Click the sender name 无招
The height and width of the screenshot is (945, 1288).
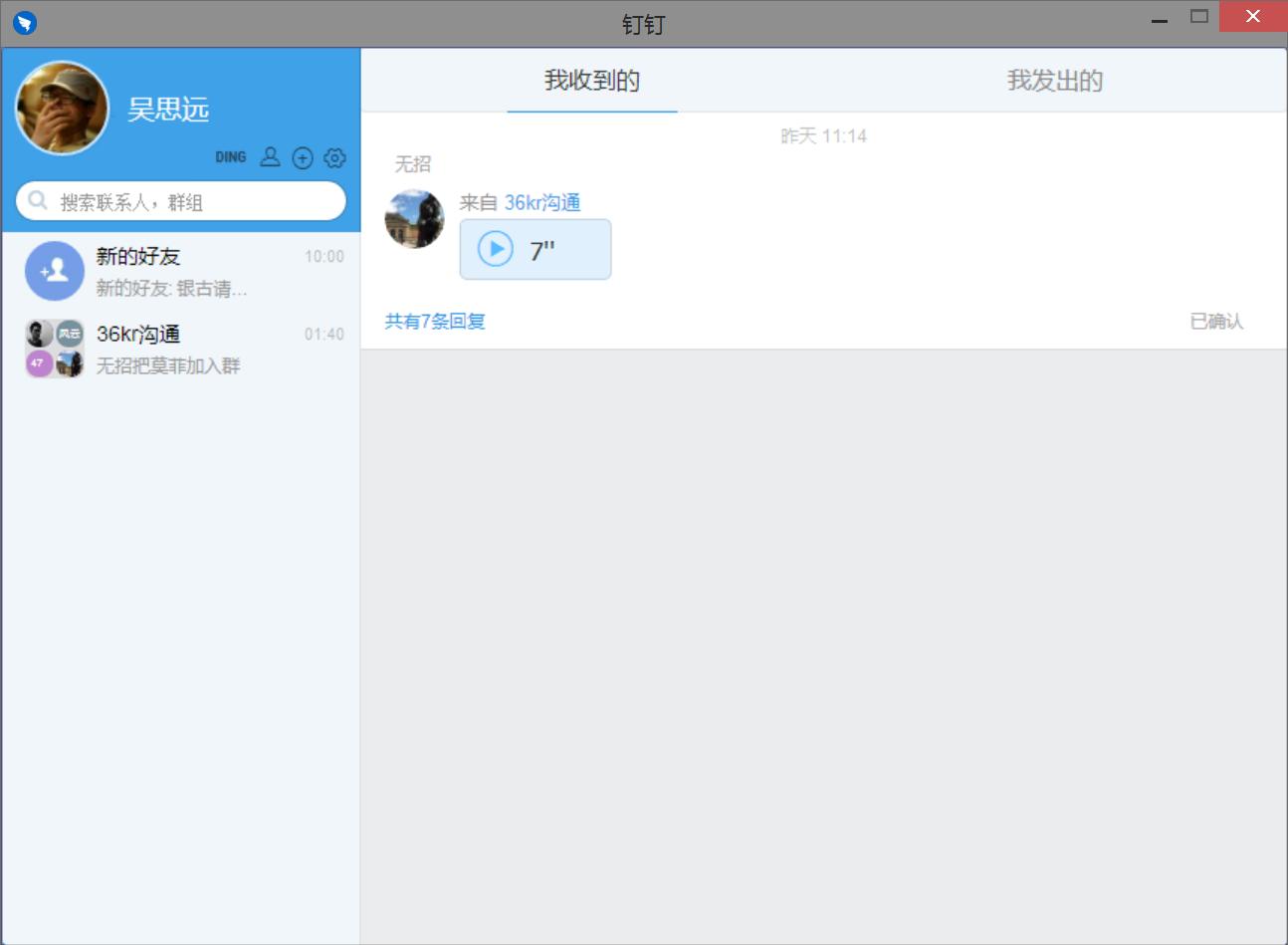tap(413, 164)
